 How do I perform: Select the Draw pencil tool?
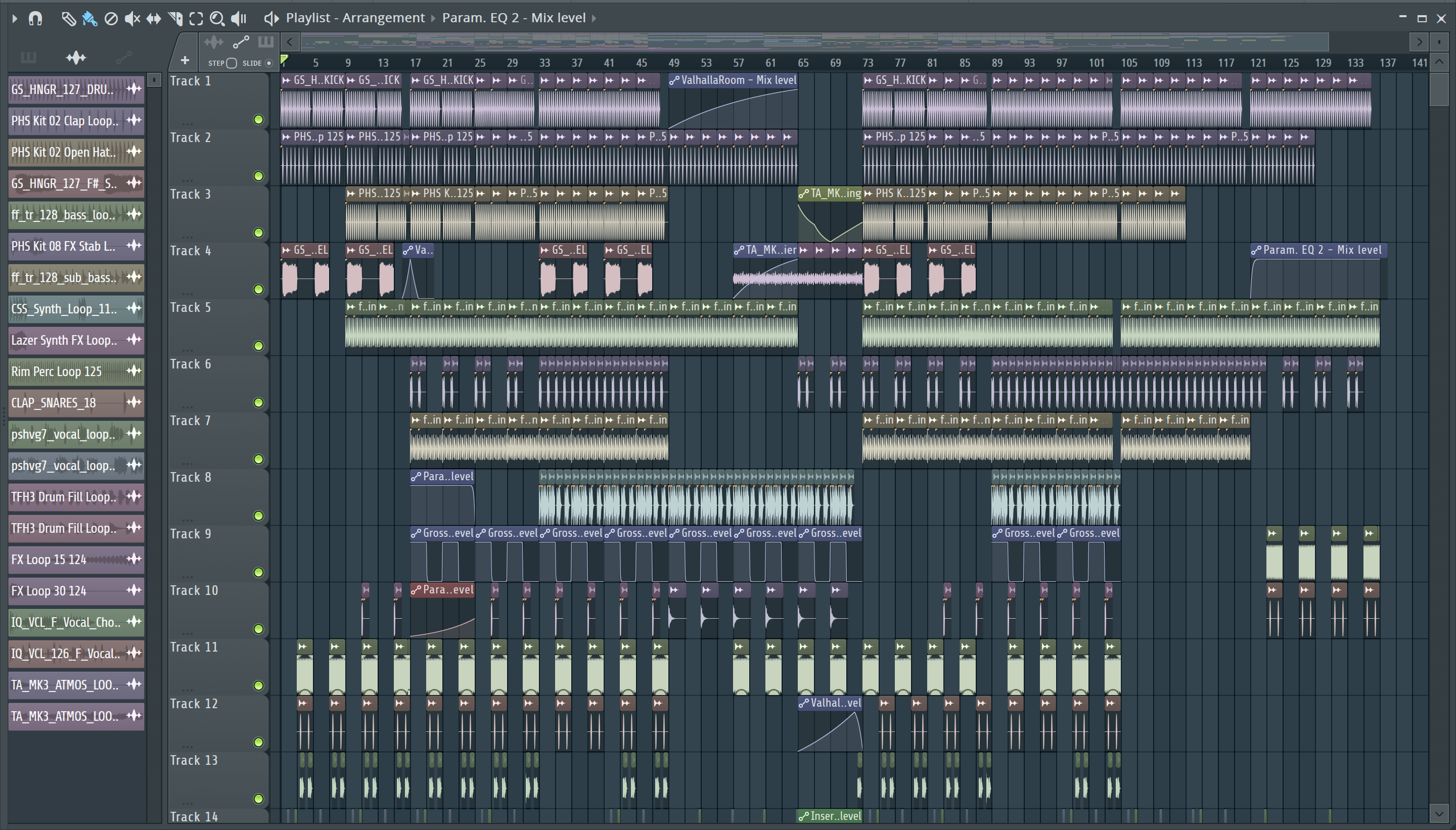tap(68, 19)
